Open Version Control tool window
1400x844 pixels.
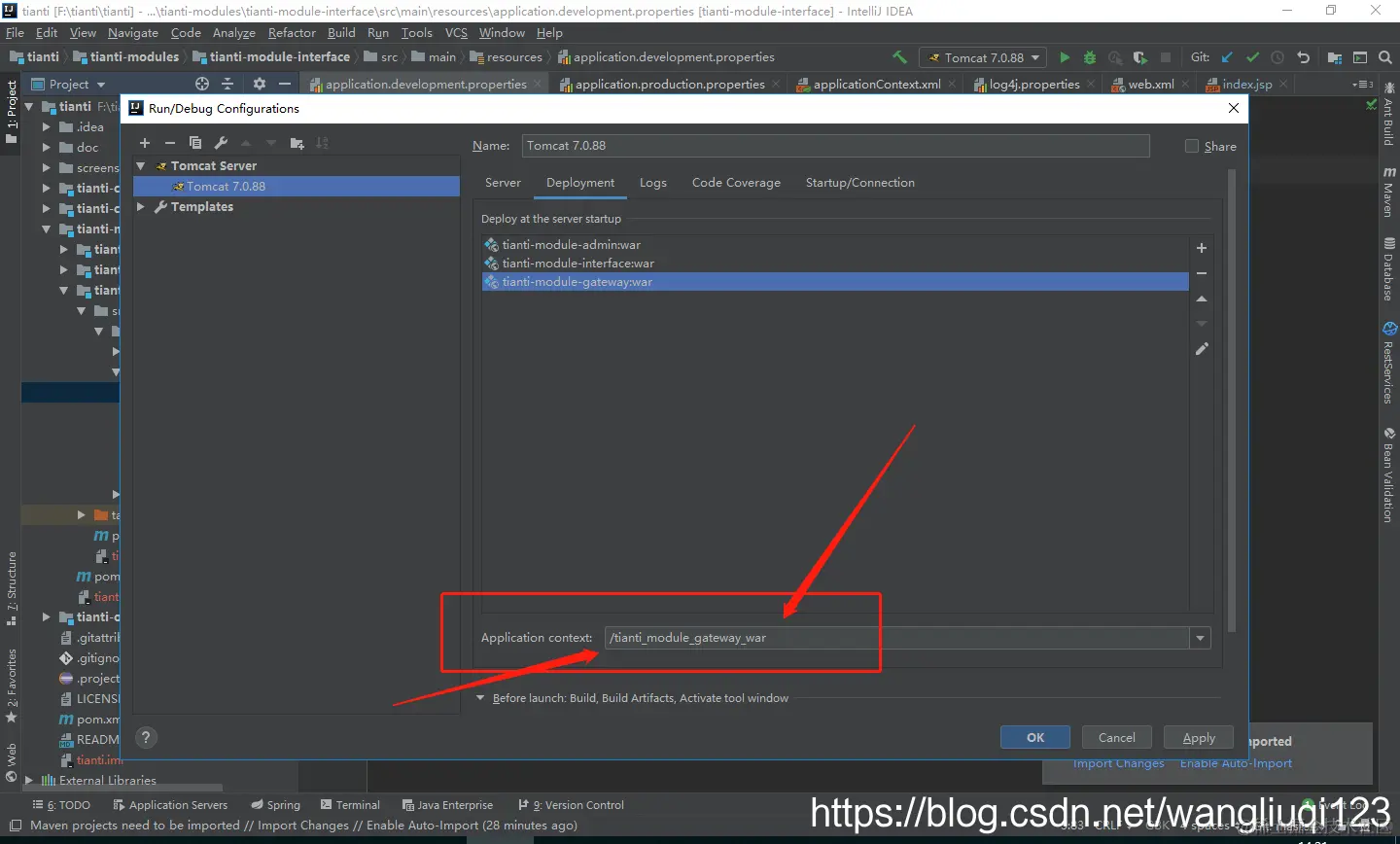(x=572, y=805)
